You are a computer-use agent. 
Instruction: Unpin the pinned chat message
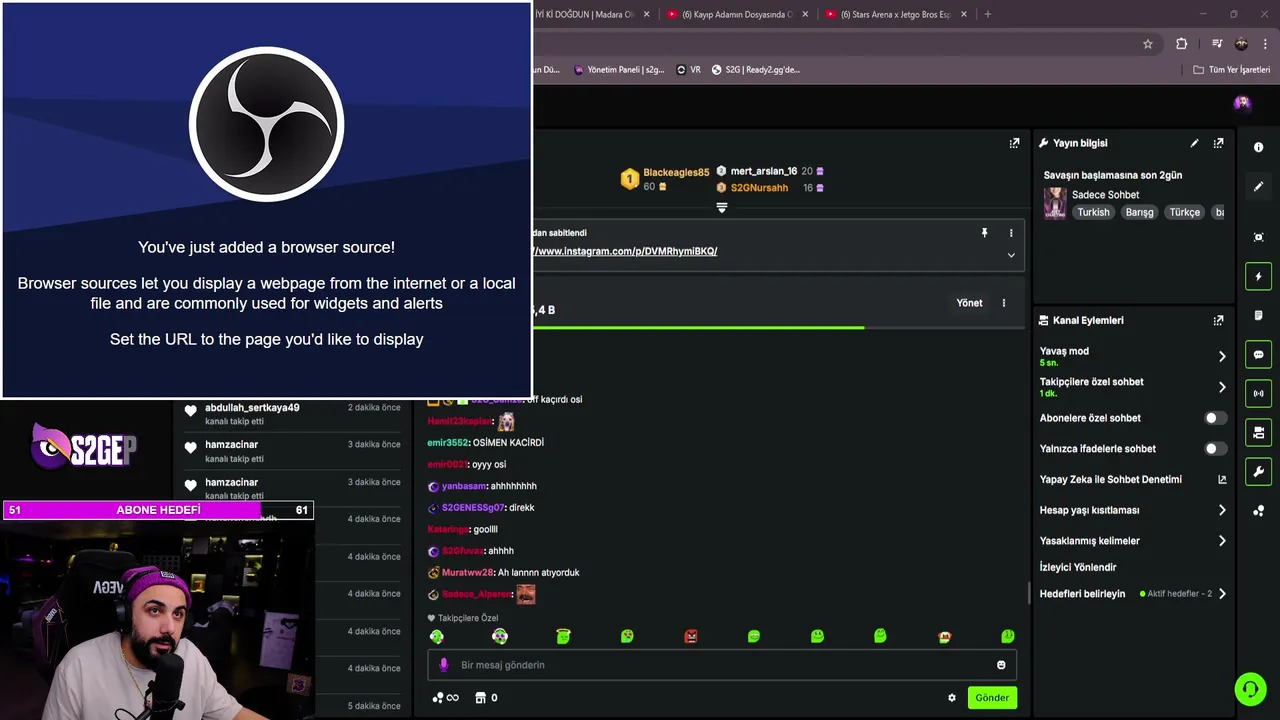pyautogui.click(x=984, y=233)
